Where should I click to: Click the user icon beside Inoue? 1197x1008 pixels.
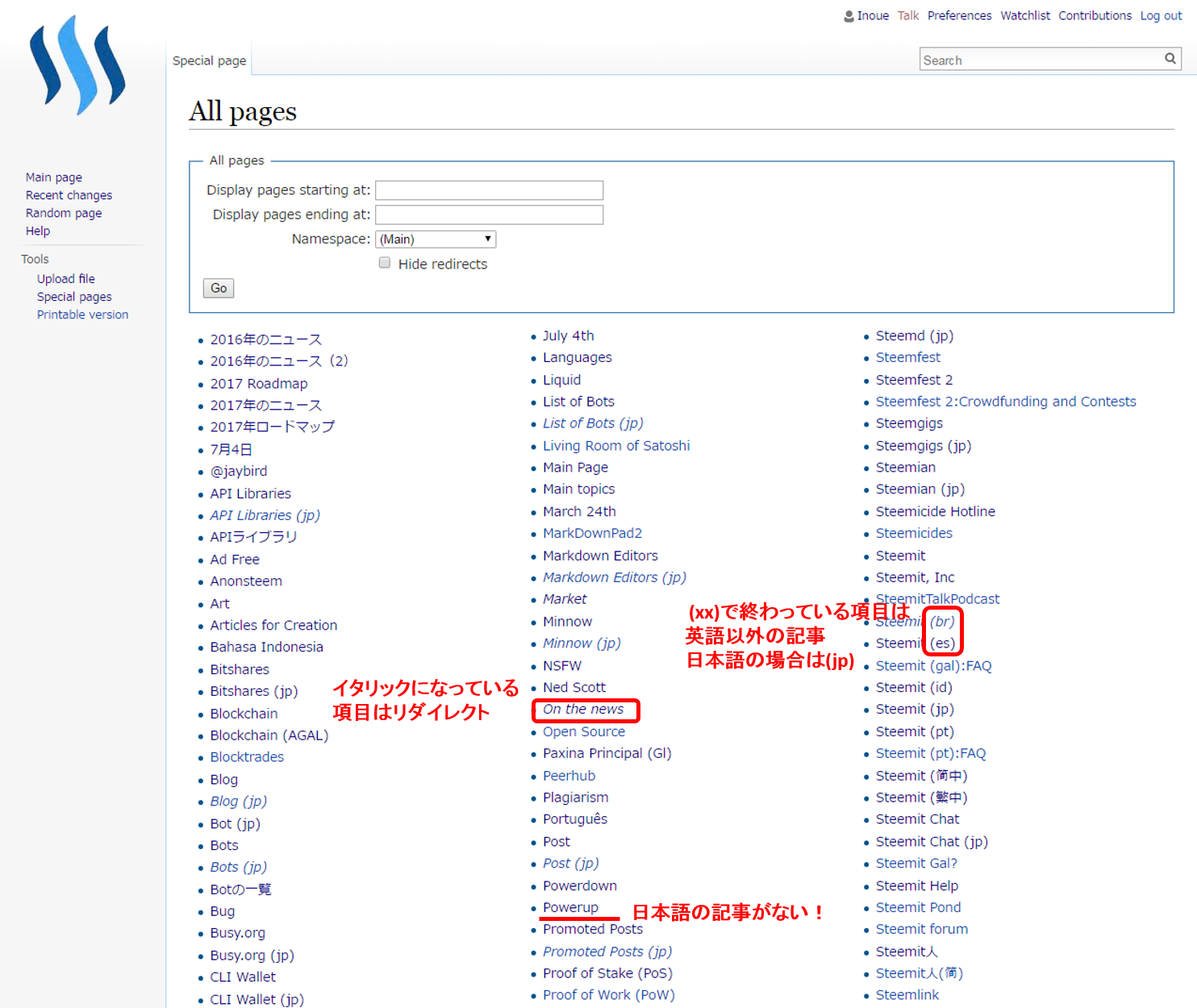click(849, 16)
